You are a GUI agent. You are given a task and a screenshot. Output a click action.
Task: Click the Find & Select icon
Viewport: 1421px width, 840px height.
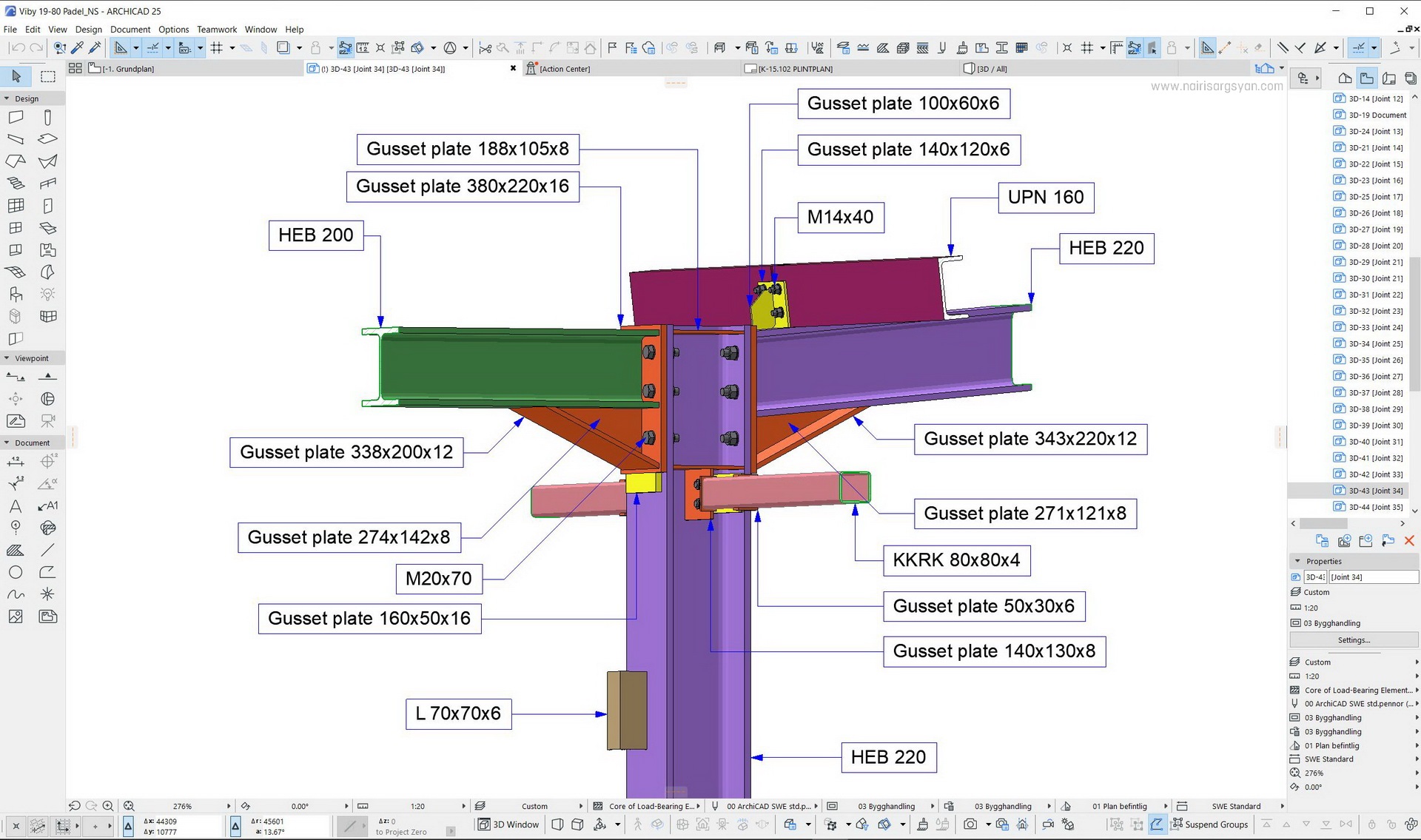[x=60, y=48]
